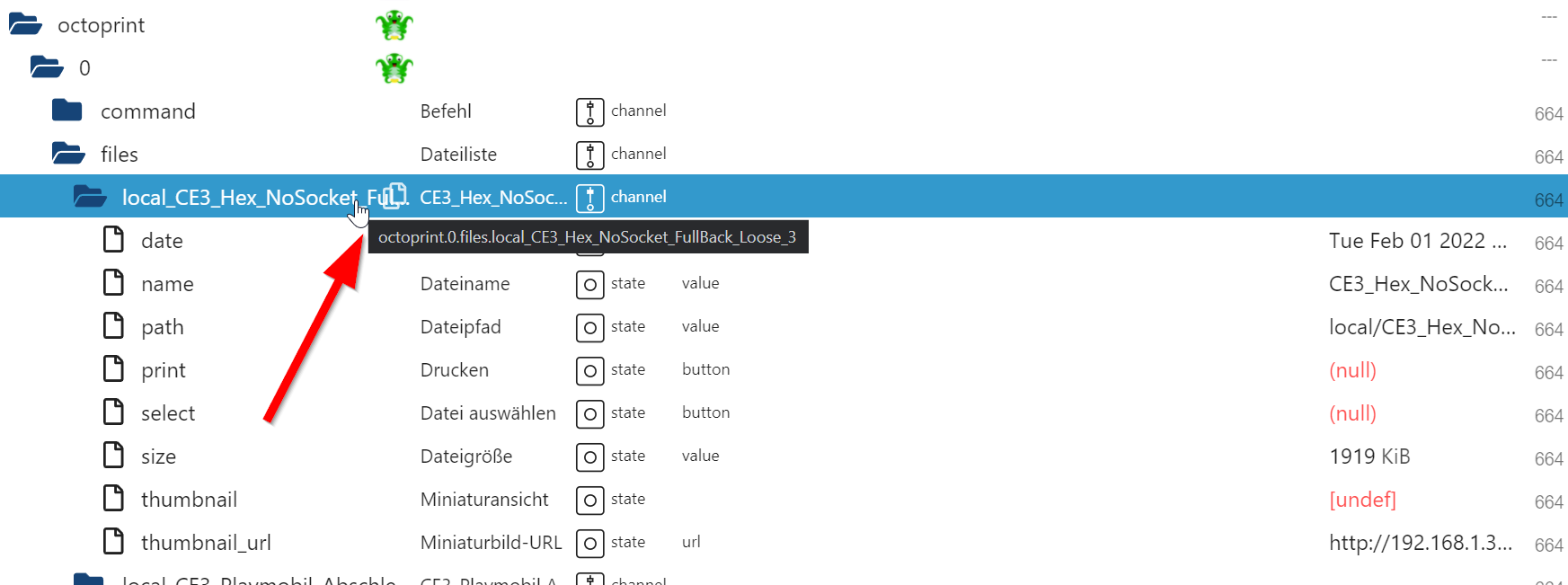Select the print tree entry
1568x585 pixels.
pyautogui.click(x=163, y=370)
